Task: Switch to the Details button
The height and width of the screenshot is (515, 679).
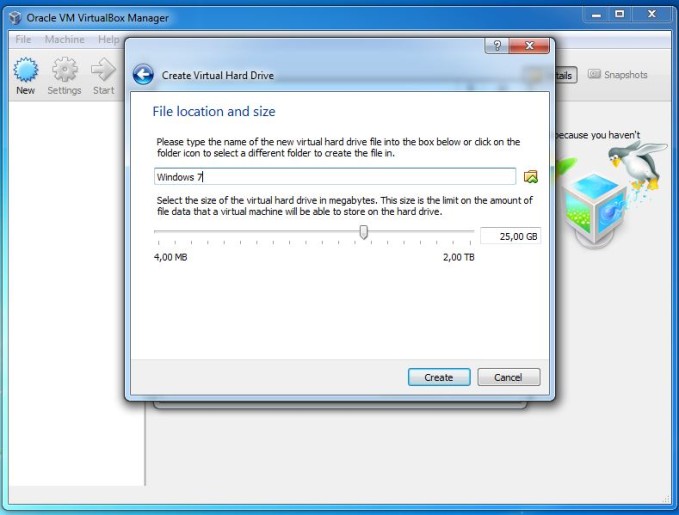Action: click(563, 75)
